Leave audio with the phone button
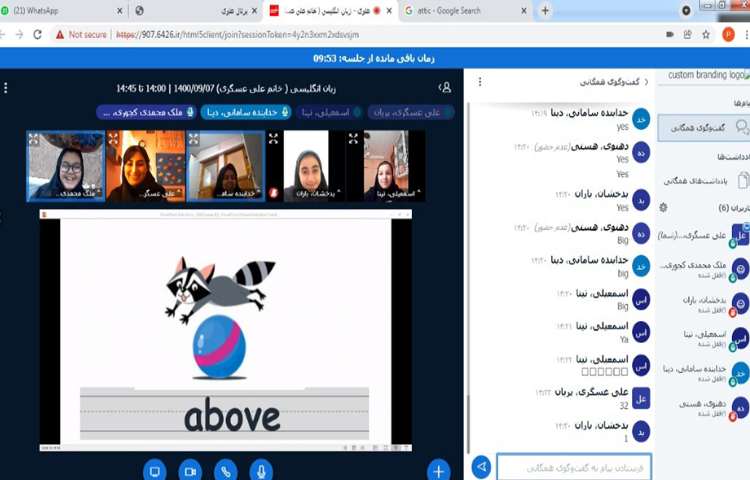The height and width of the screenshot is (480, 750). 226,471
